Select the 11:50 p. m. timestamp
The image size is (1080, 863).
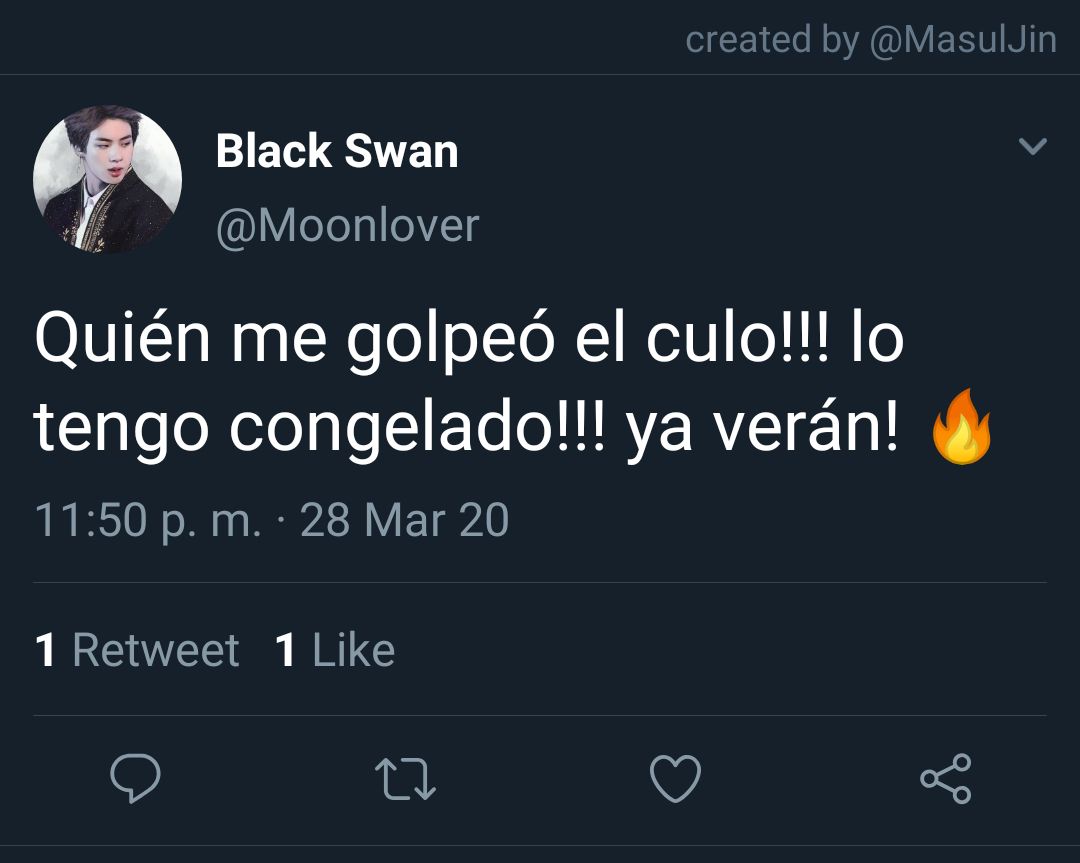coord(148,519)
